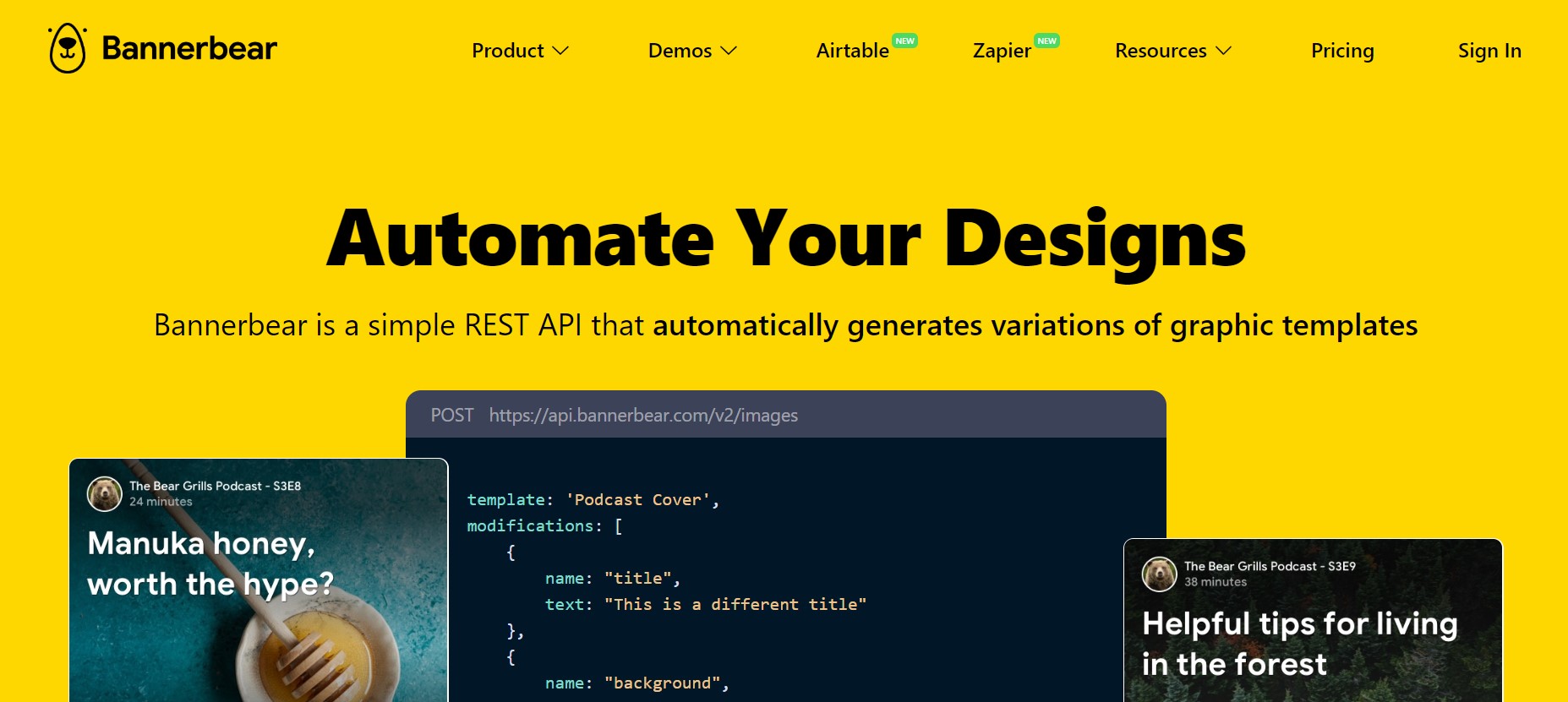Open the Pricing page

pyautogui.click(x=1342, y=51)
